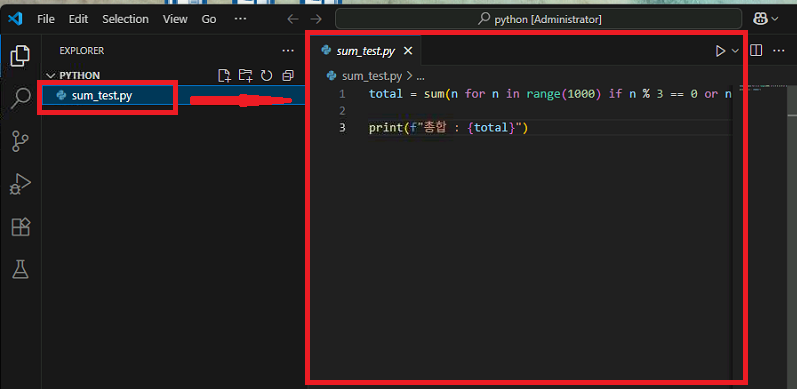This screenshot has width=797, height=389.
Task: Open the Testing flask view
Action: 20,269
